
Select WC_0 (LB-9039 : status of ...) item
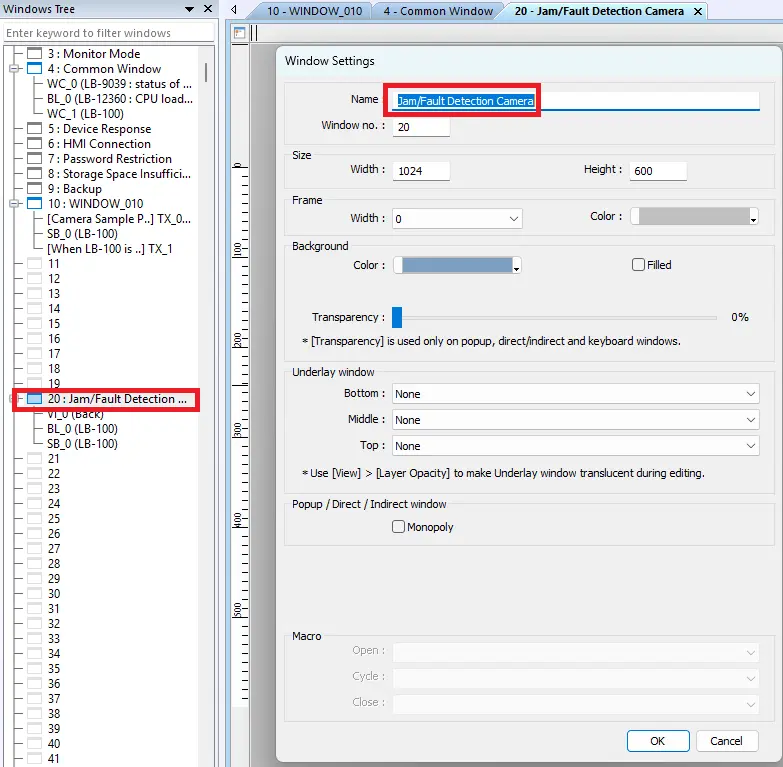click(119, 83)
